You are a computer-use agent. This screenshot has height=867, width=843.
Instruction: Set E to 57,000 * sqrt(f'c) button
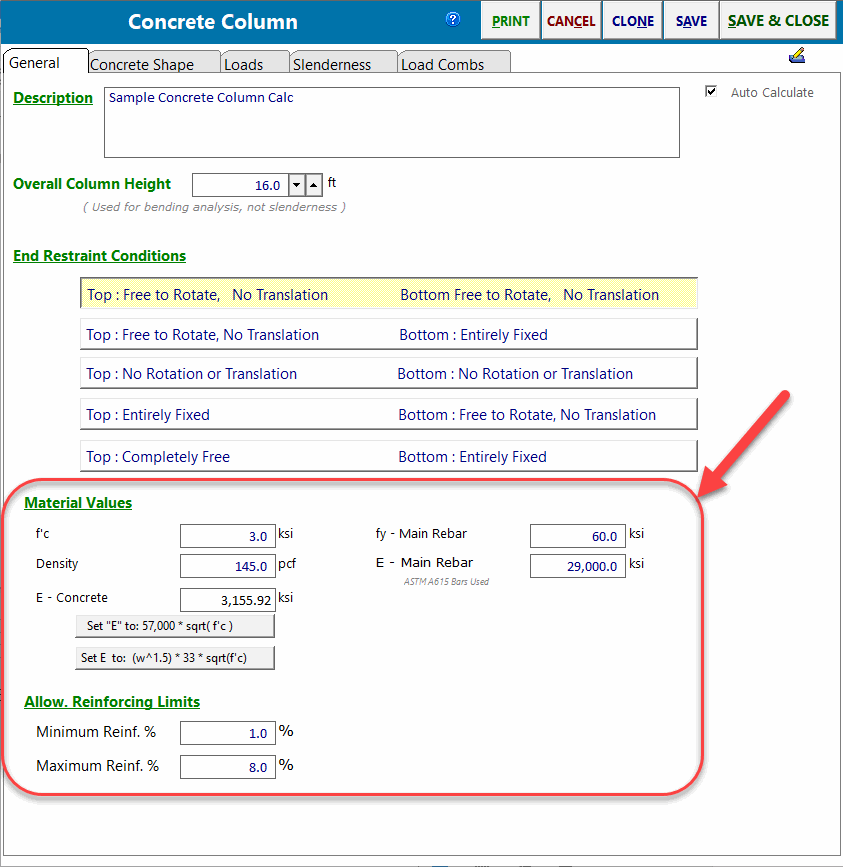point(174,626)
